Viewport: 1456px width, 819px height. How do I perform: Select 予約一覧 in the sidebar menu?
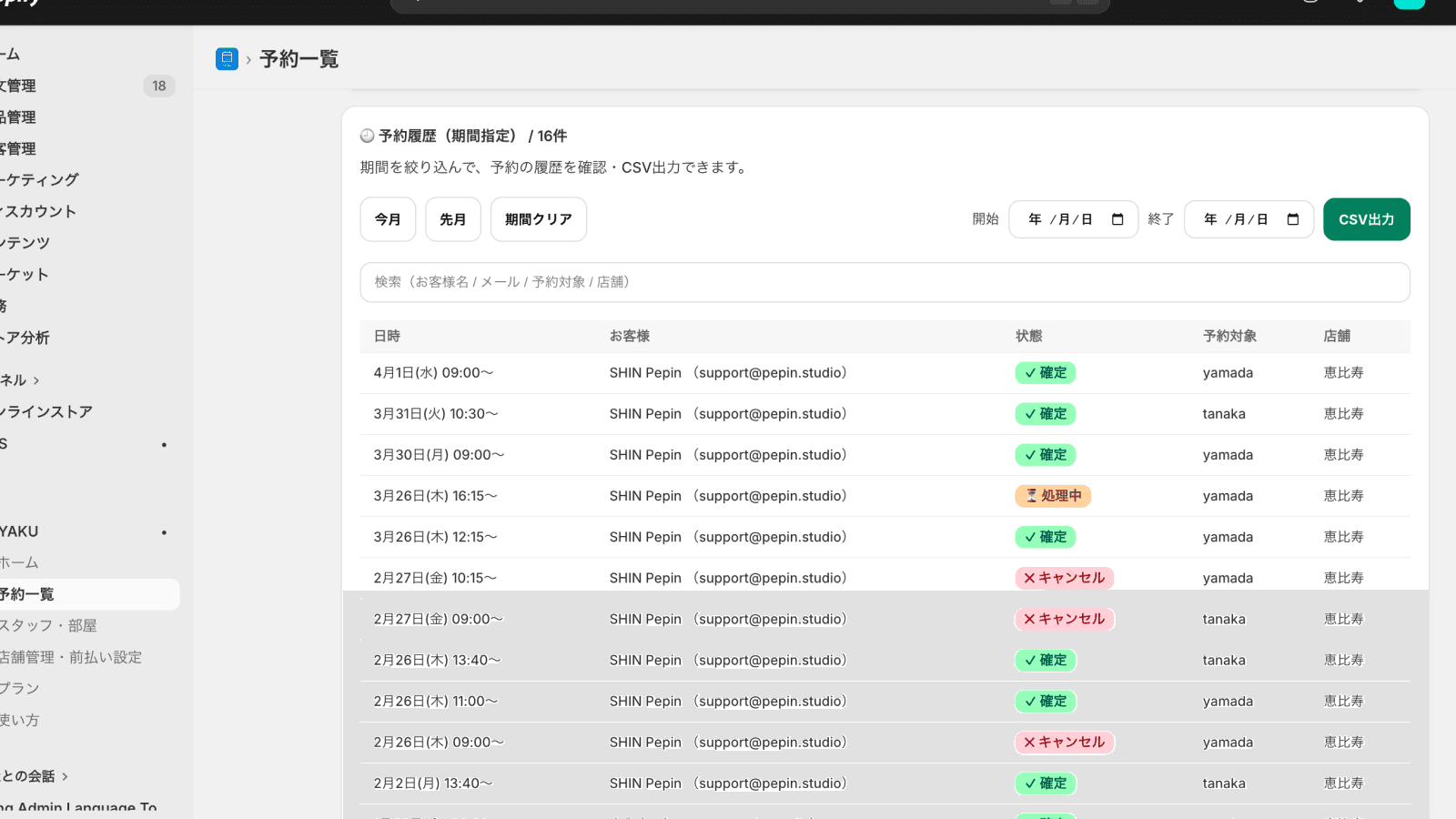pos(27,594)
